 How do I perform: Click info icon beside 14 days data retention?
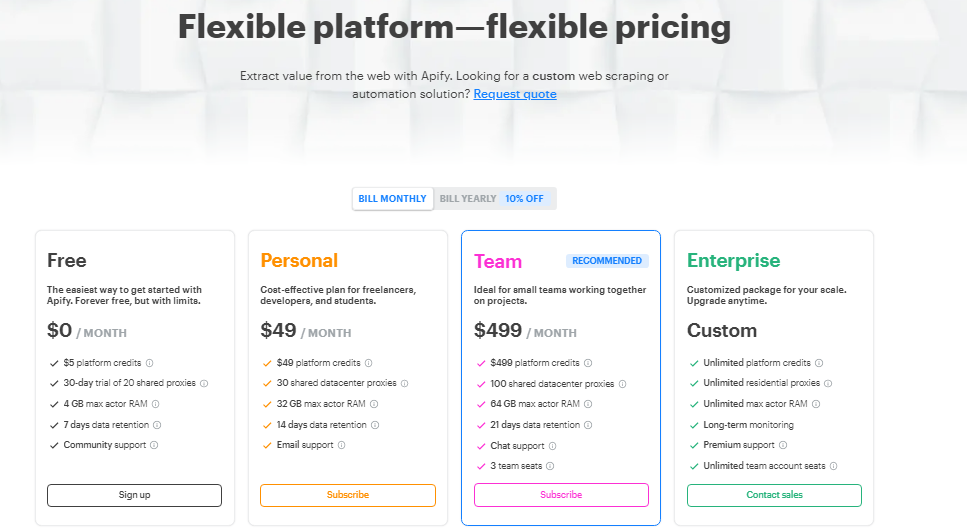(376, 425)
